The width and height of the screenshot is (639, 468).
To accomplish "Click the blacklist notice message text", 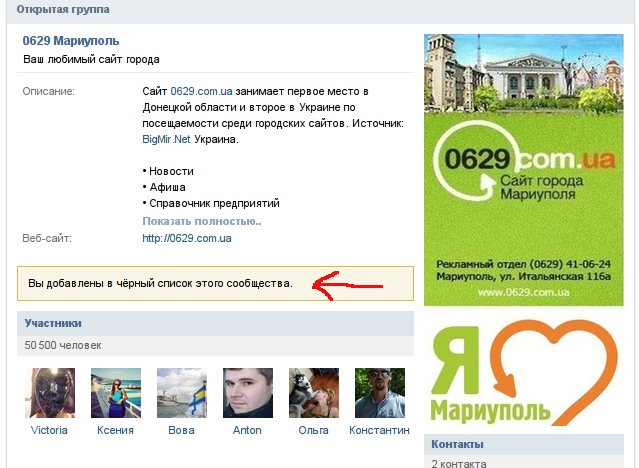I will [x=161, y=283].
